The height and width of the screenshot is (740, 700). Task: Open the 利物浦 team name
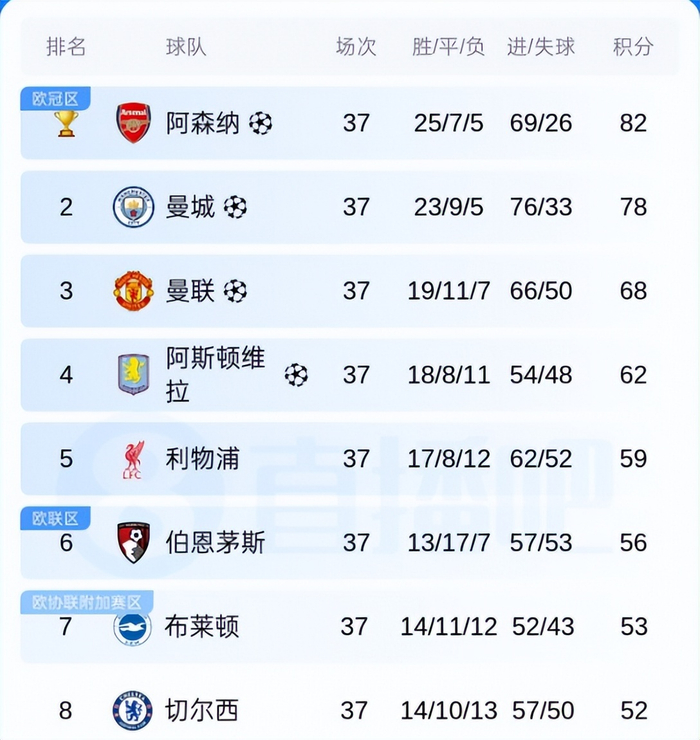coord(202,459)
